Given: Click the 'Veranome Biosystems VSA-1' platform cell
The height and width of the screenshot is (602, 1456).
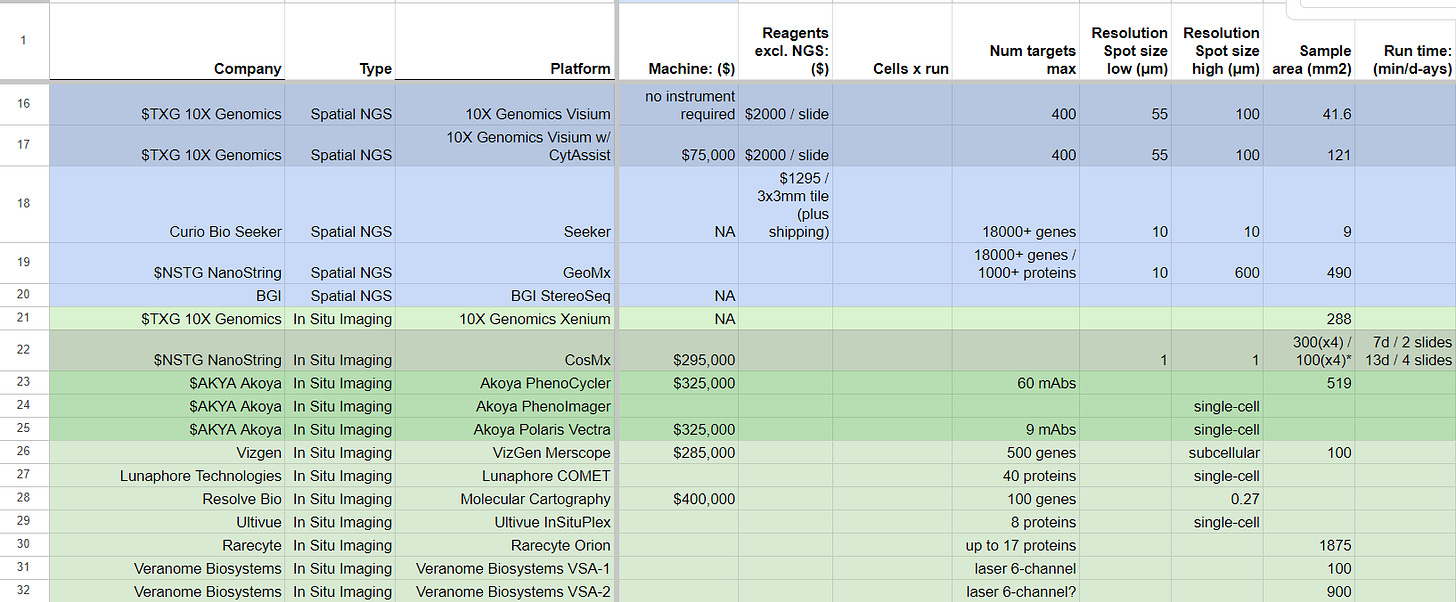Looking at the screenshot, I should (x=505, y=567).
